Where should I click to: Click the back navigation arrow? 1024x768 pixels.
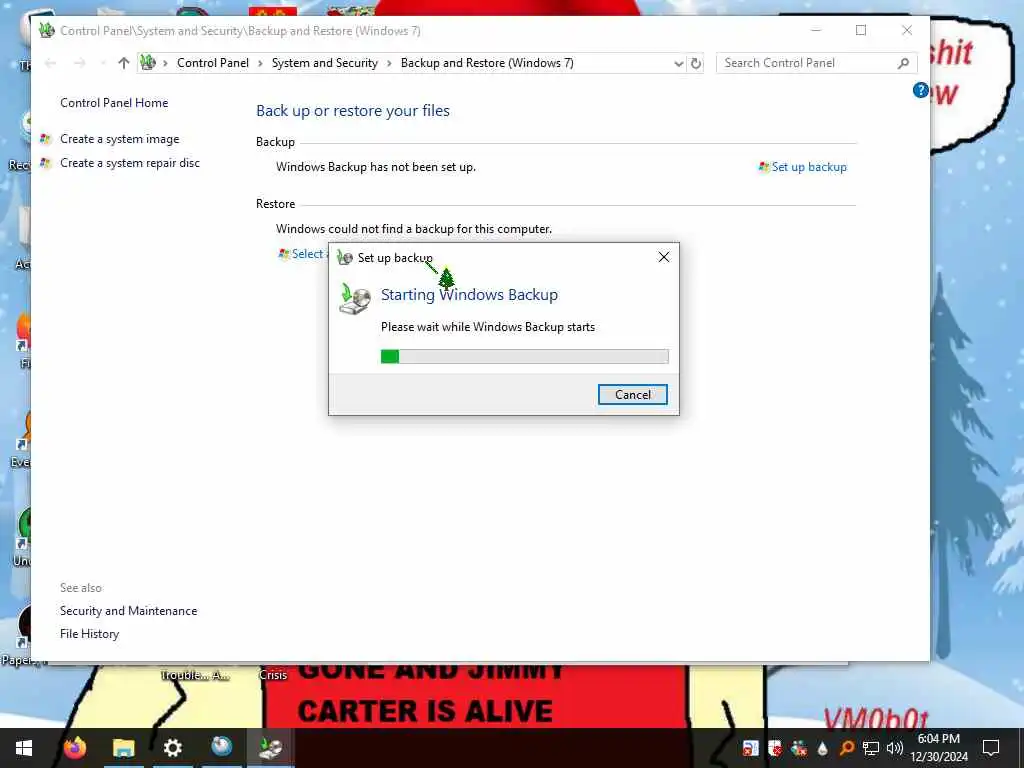(x=50, y=63)
